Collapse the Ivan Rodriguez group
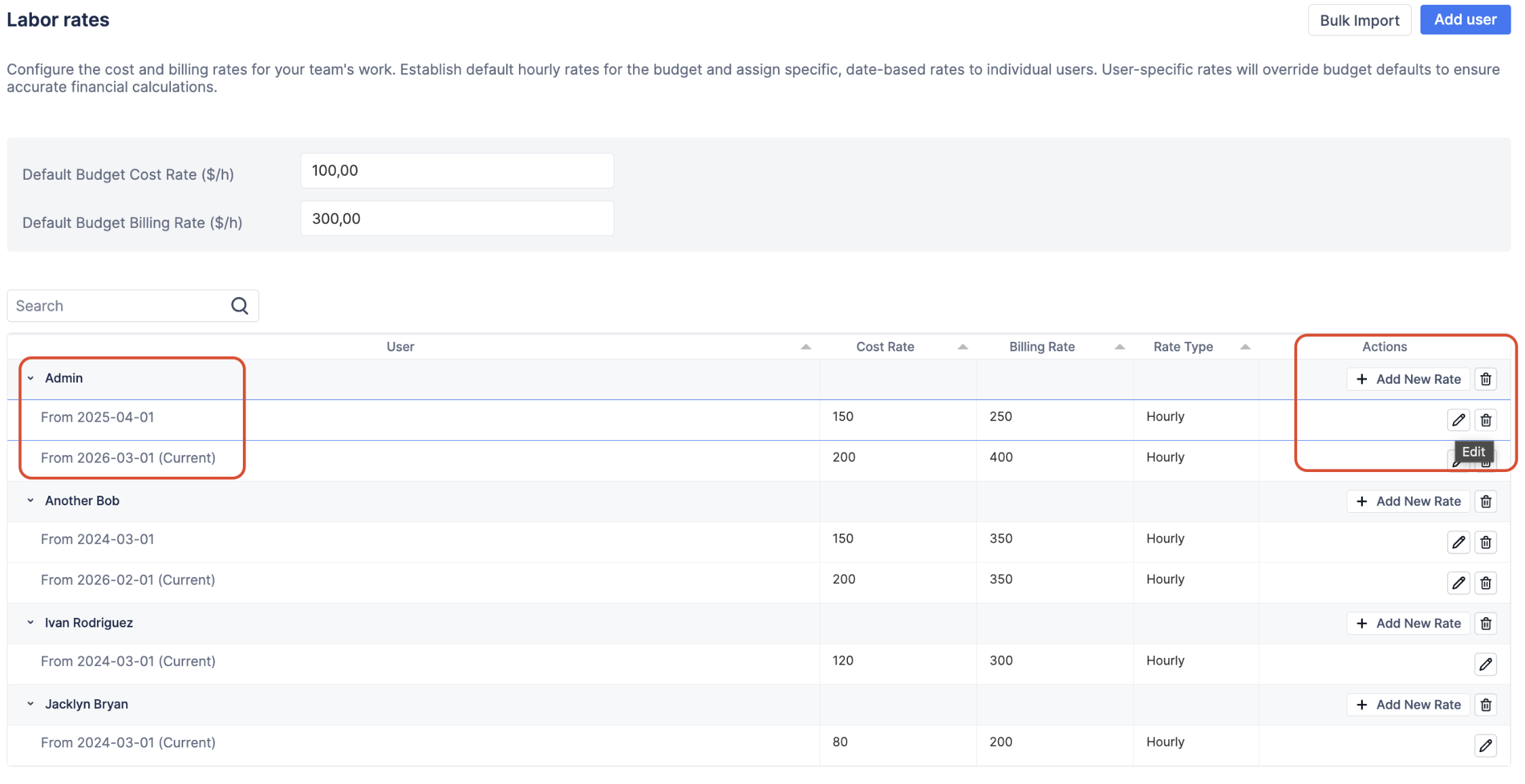 coord(31,623)
